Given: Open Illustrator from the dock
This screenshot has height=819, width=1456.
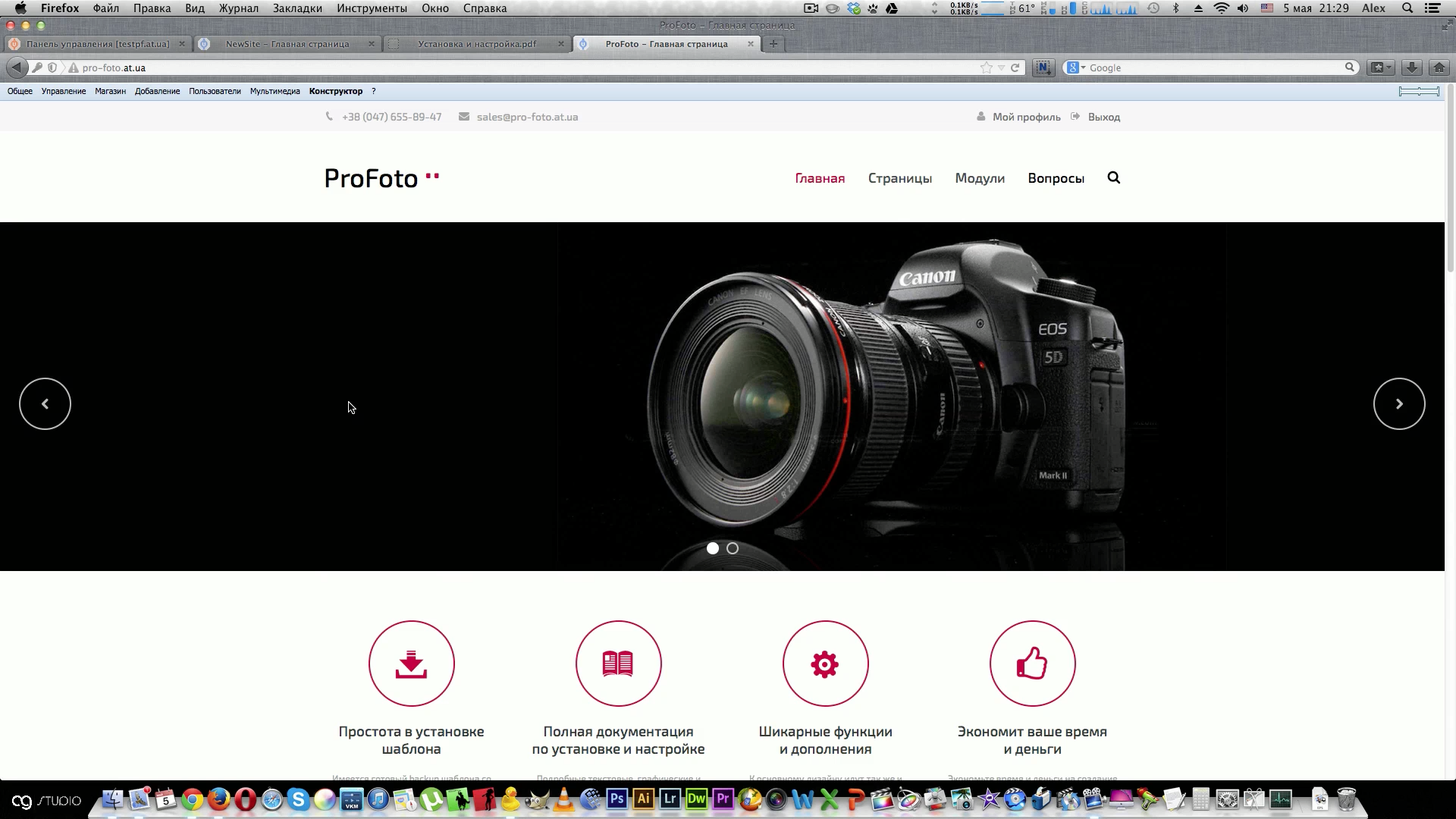Looking at the screenshot, I should click(644, 799).
